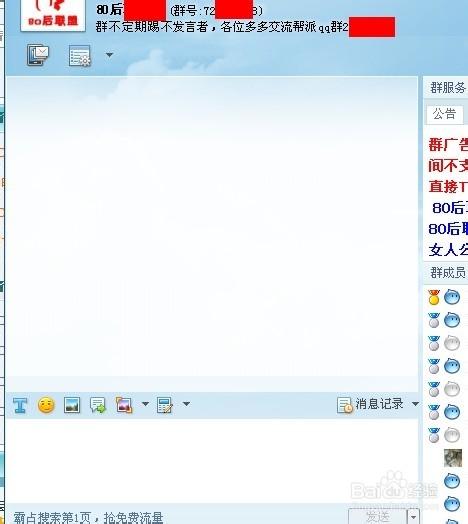Image resolution: width=468 pixels, height=524 pixels.
Task: Click the calculator notepad tool icon
Action: (165, 405)
